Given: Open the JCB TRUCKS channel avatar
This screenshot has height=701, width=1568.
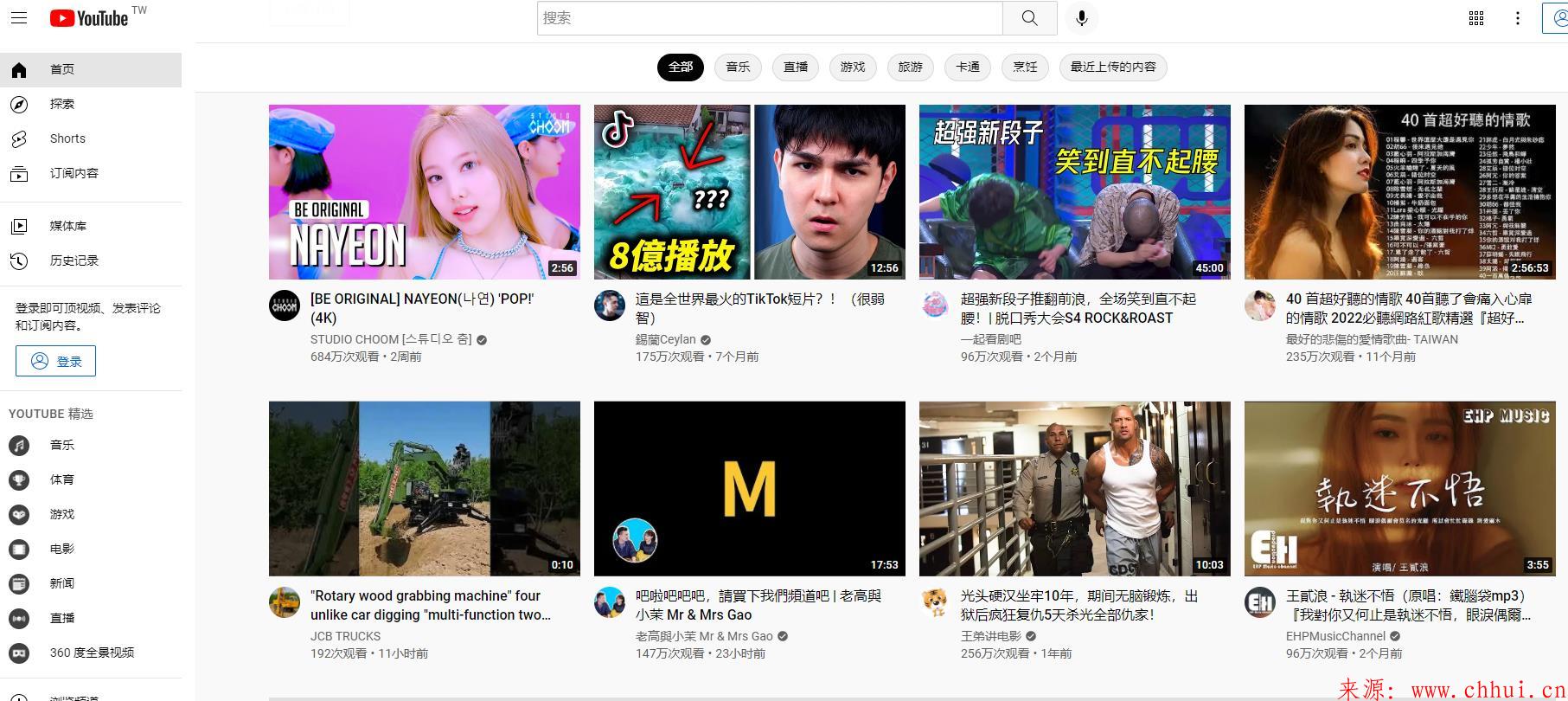Looking at the screenshot, I should click(285, 602).
